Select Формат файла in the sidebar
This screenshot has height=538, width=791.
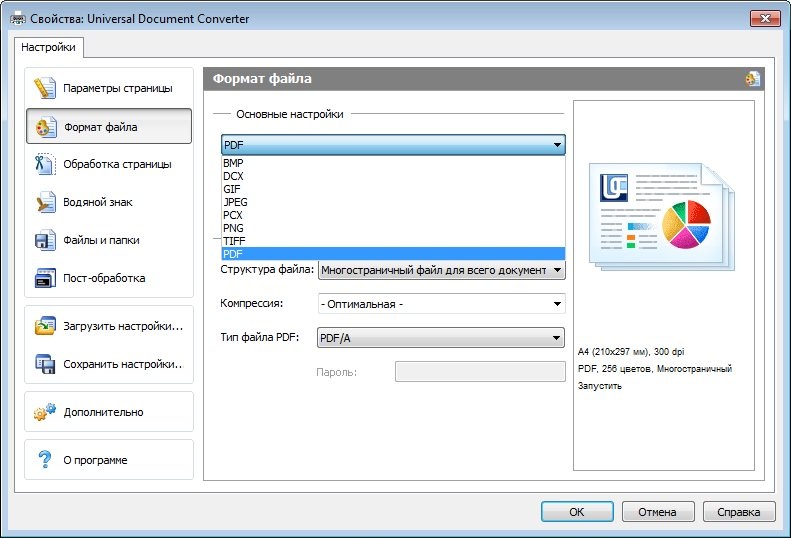point(109,126)
